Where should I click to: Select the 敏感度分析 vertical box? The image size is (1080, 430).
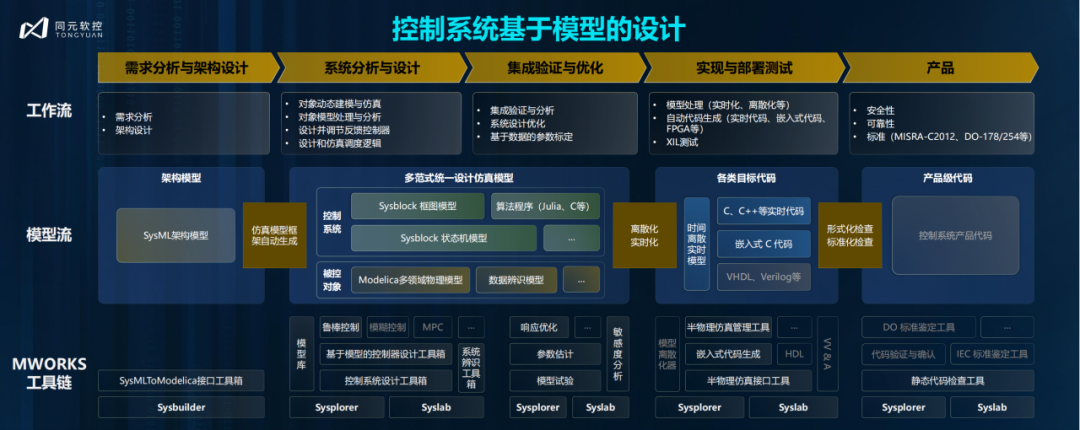[x=617, y=354]
